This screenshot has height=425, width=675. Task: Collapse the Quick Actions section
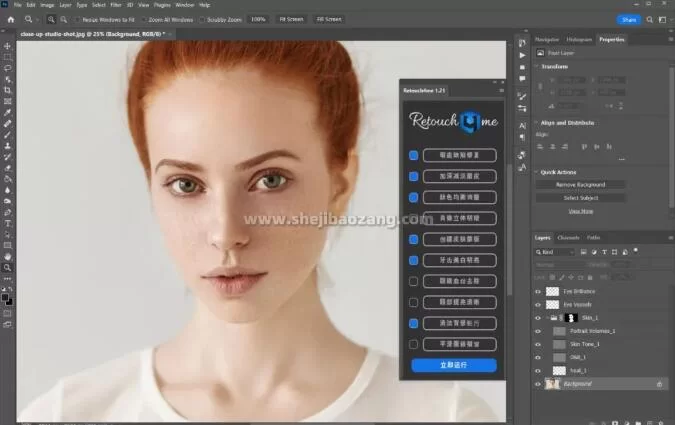(536, 171)
